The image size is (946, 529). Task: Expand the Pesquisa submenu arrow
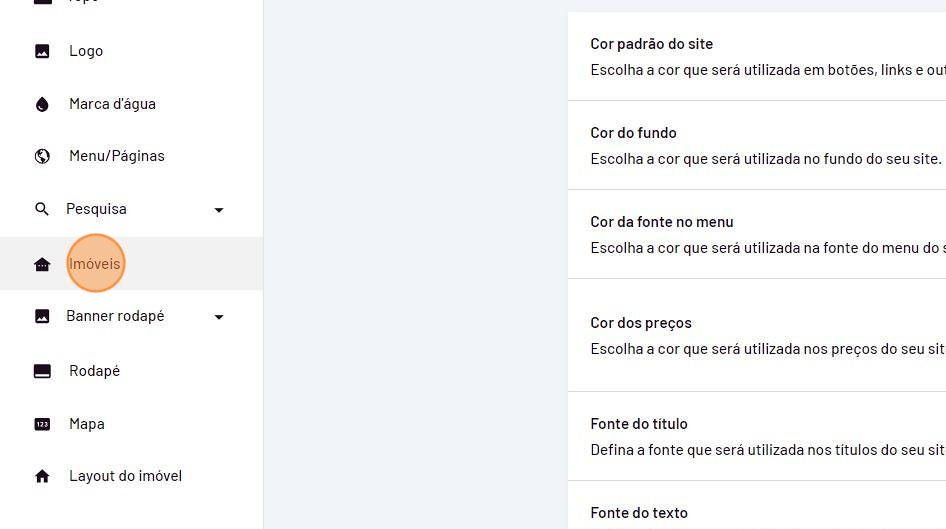[219, 210]
